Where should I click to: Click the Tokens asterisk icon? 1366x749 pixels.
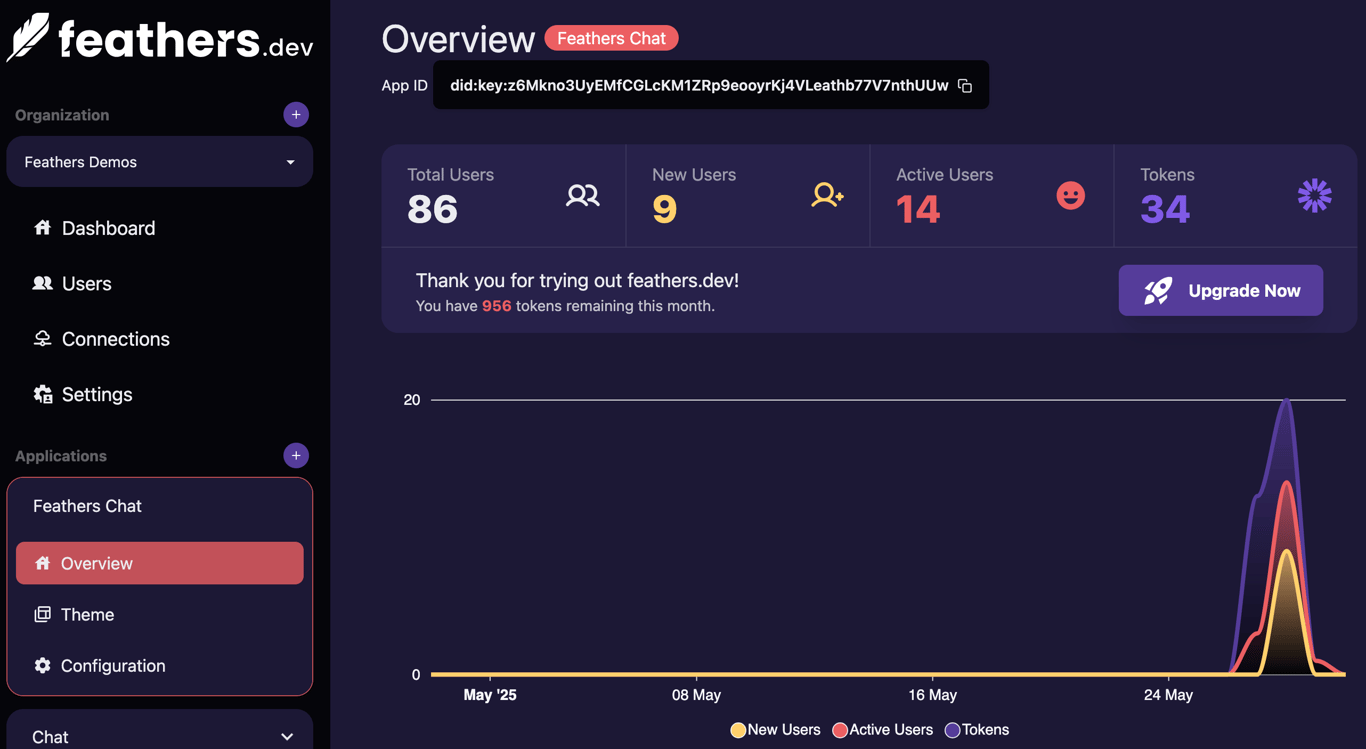tap(1314, 195)
